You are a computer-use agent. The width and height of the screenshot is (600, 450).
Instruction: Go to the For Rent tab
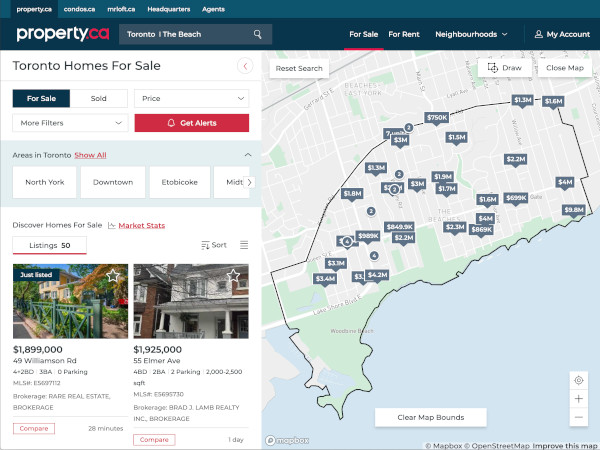404,34
